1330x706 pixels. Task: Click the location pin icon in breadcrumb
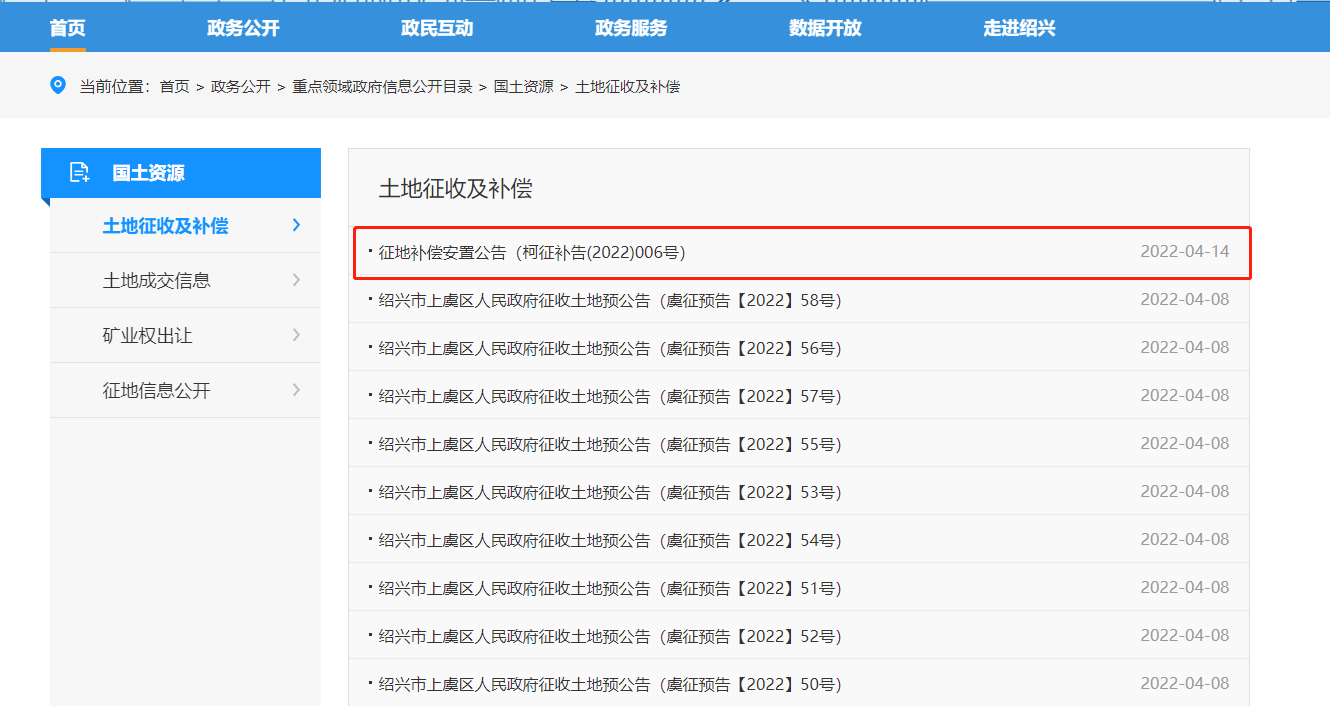click(58, 85)
